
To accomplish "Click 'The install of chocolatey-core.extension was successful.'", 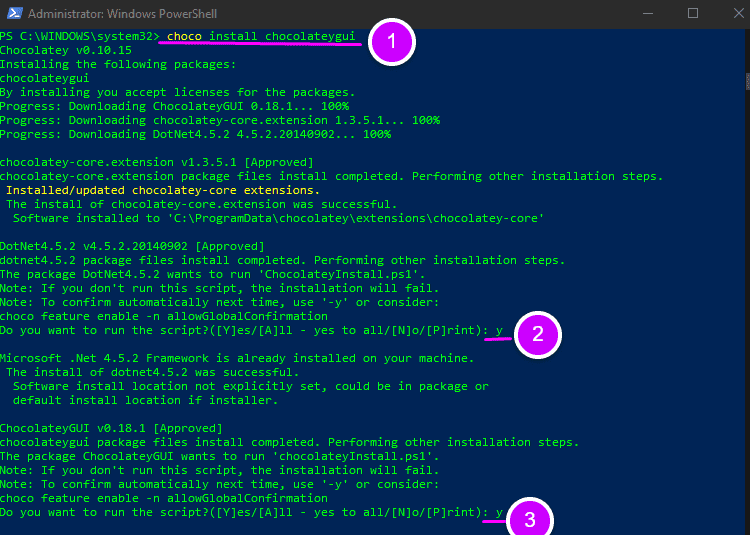I will tap(202, 204).
